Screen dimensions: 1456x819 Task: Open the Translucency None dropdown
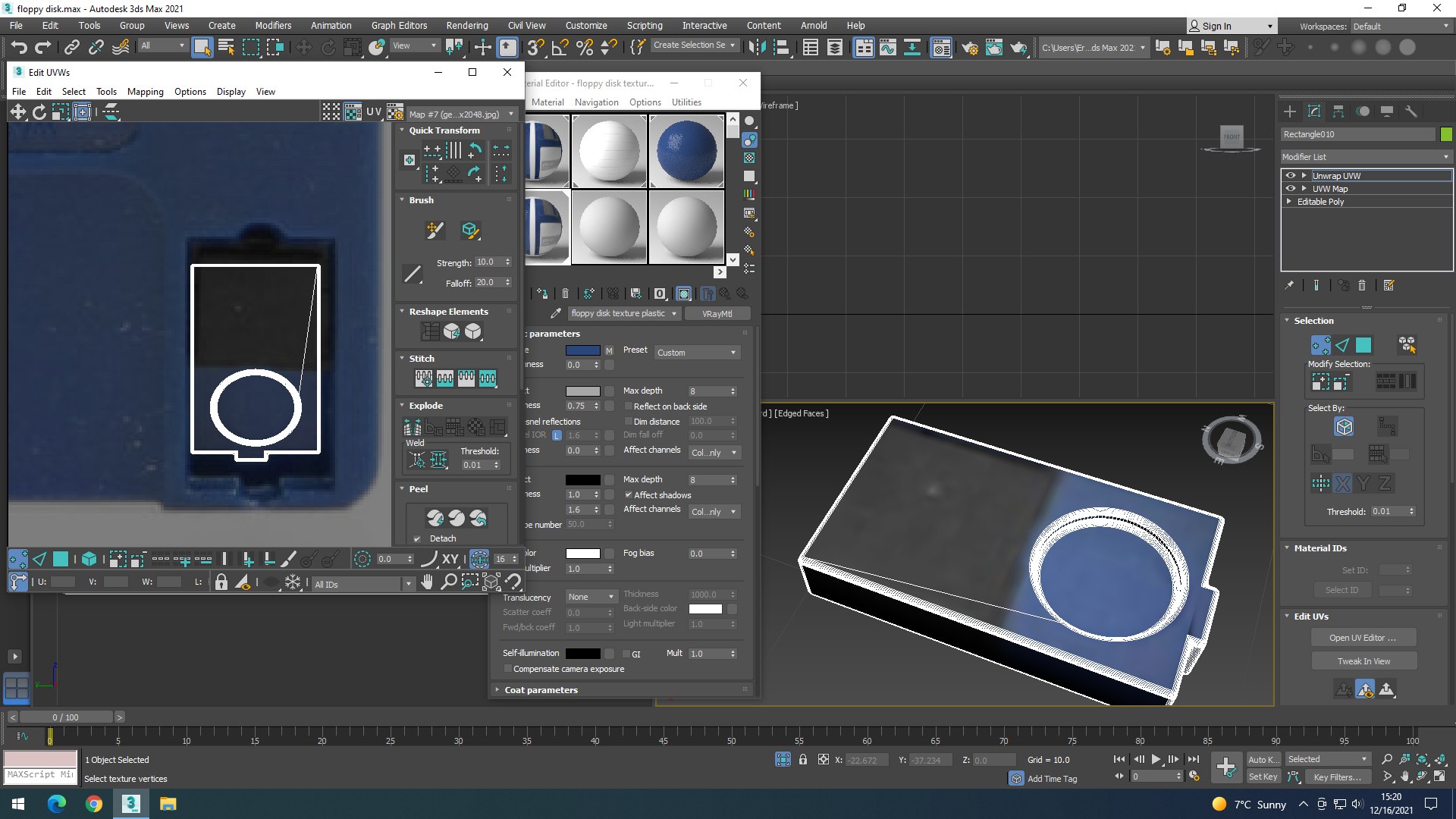click(x=591, y=597)
